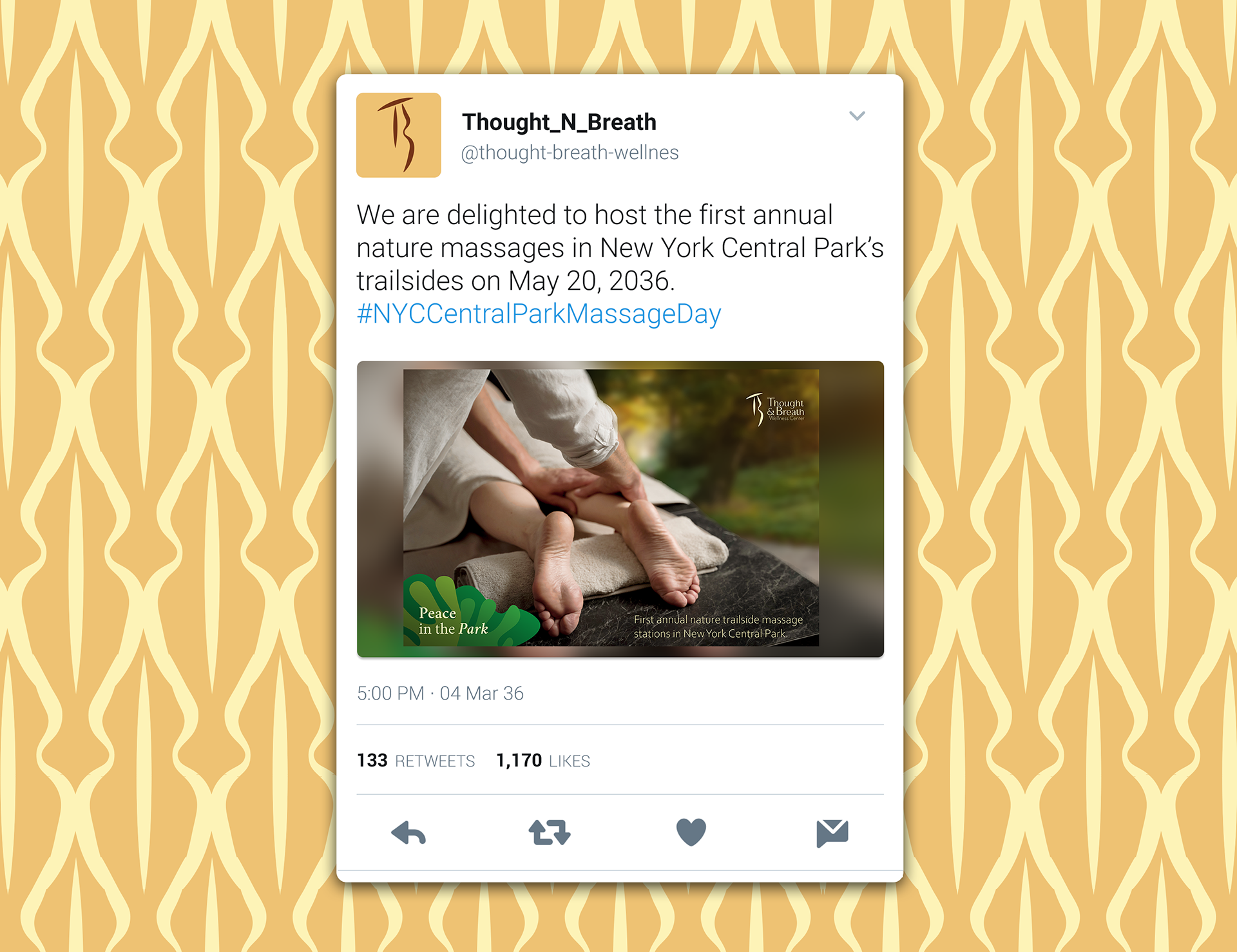Like the tweet with the heart icon
Screen dimensions: 1237x952
coord(691,832)
